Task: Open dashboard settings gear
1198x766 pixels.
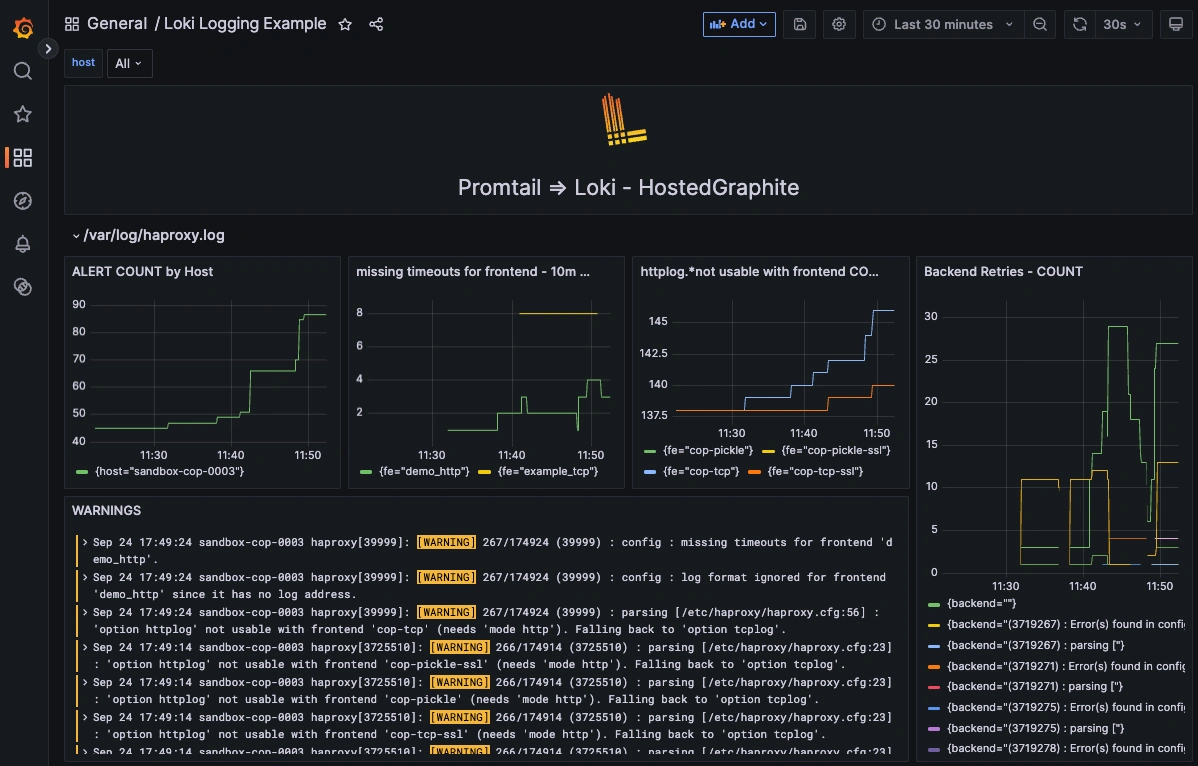Action: point(839,24)
